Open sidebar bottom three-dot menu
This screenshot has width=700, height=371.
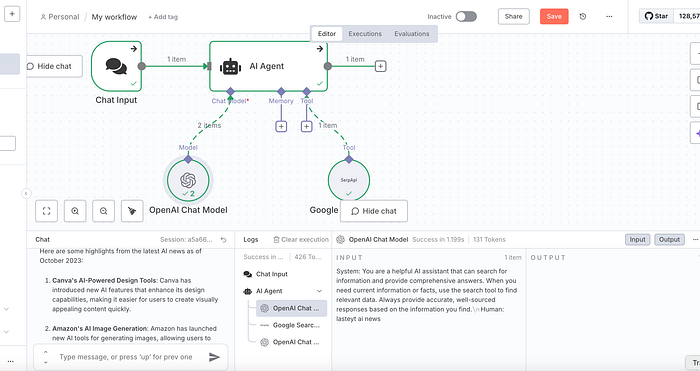[10, 361]
